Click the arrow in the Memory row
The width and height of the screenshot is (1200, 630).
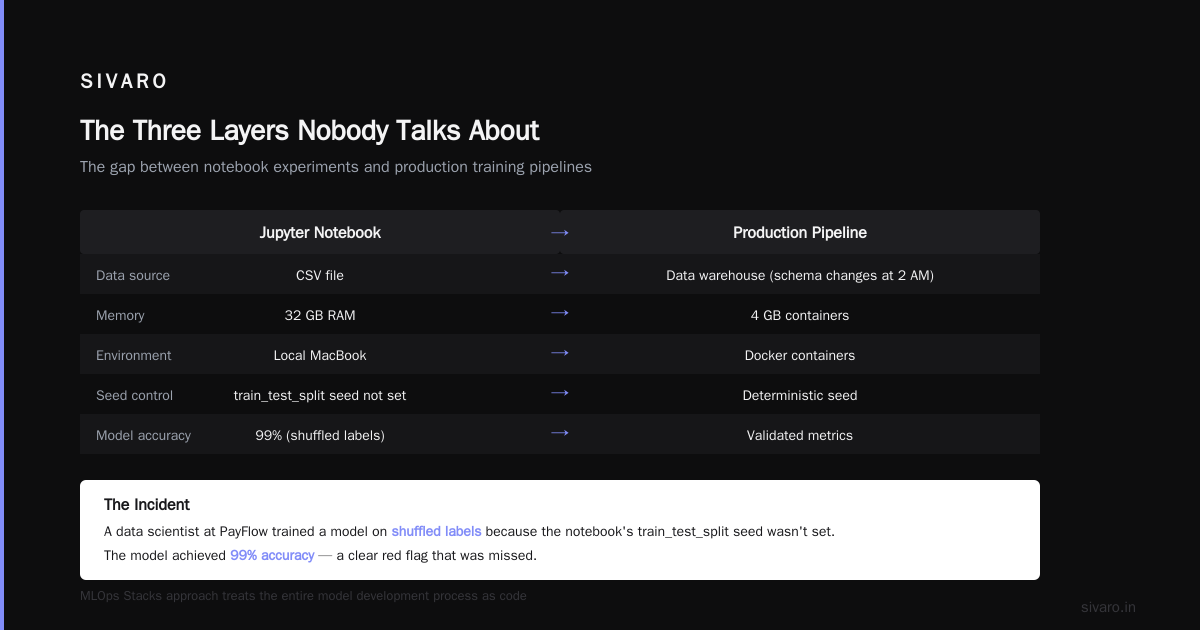(x=560, y=313)
